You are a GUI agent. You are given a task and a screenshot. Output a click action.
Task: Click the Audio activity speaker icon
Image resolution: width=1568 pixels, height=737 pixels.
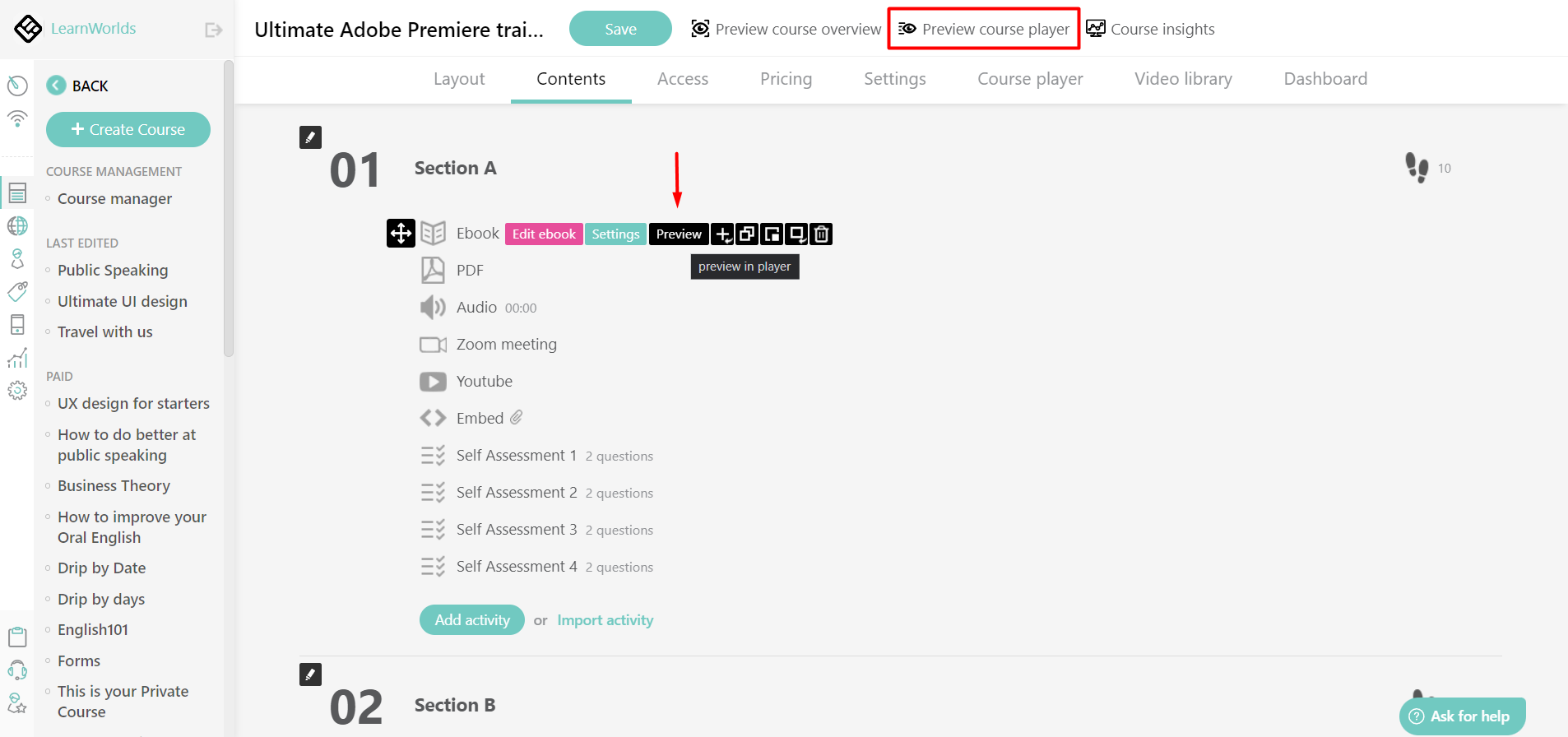(434, 307)
